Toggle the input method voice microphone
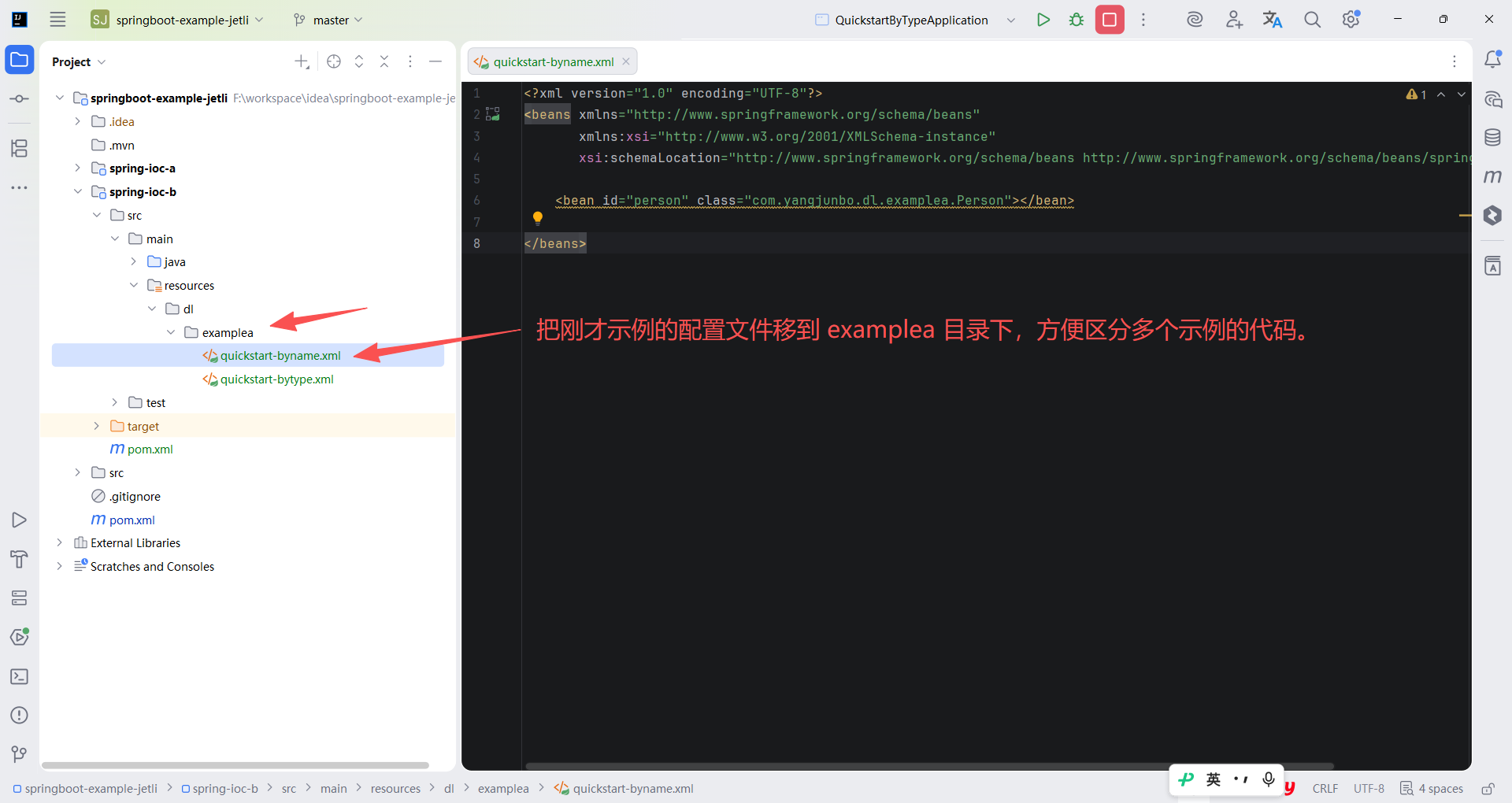This screenshot has height=803, width=1512. tap(1269, 779)
